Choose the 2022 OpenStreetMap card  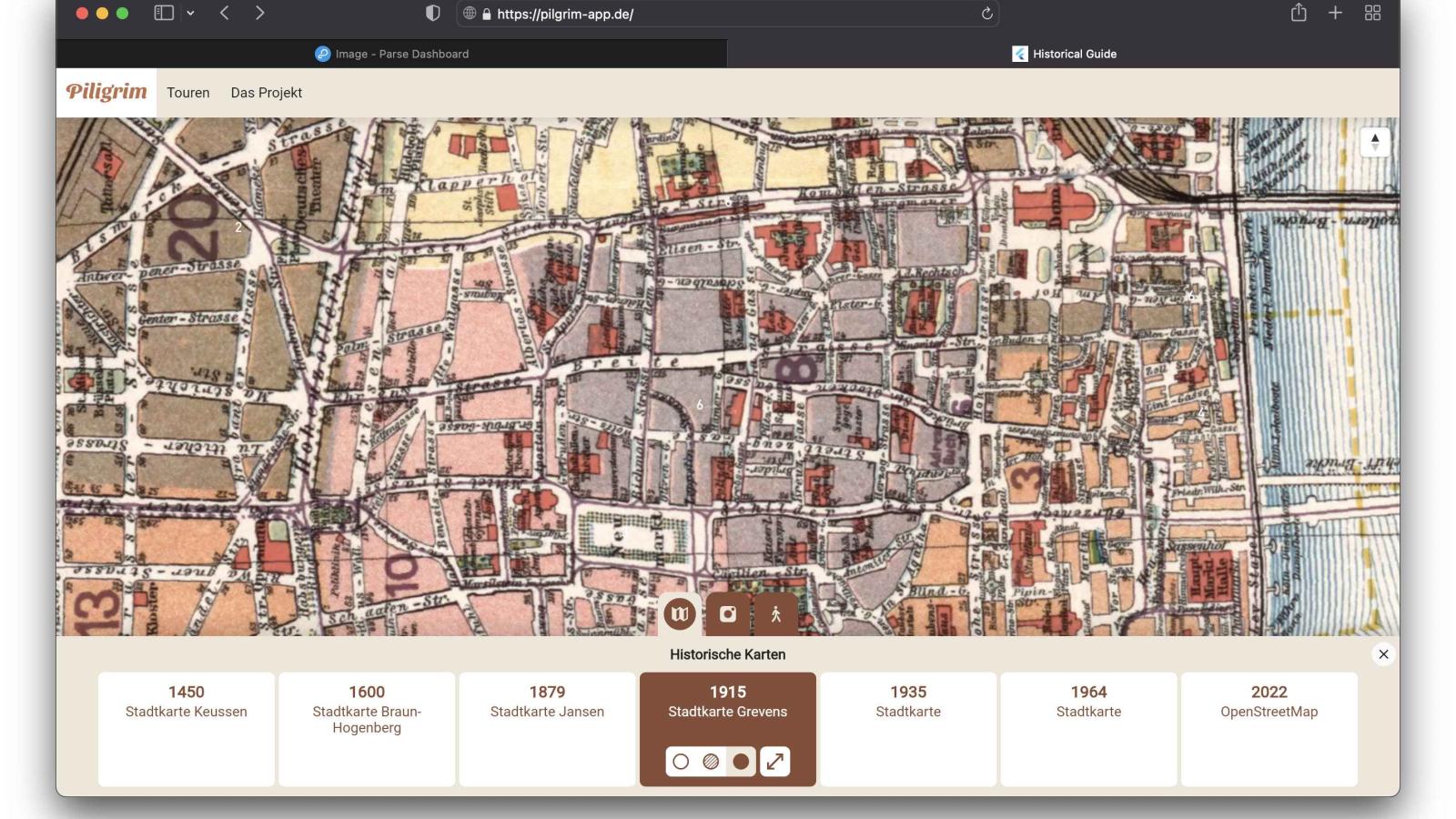tap(1269, 728)
